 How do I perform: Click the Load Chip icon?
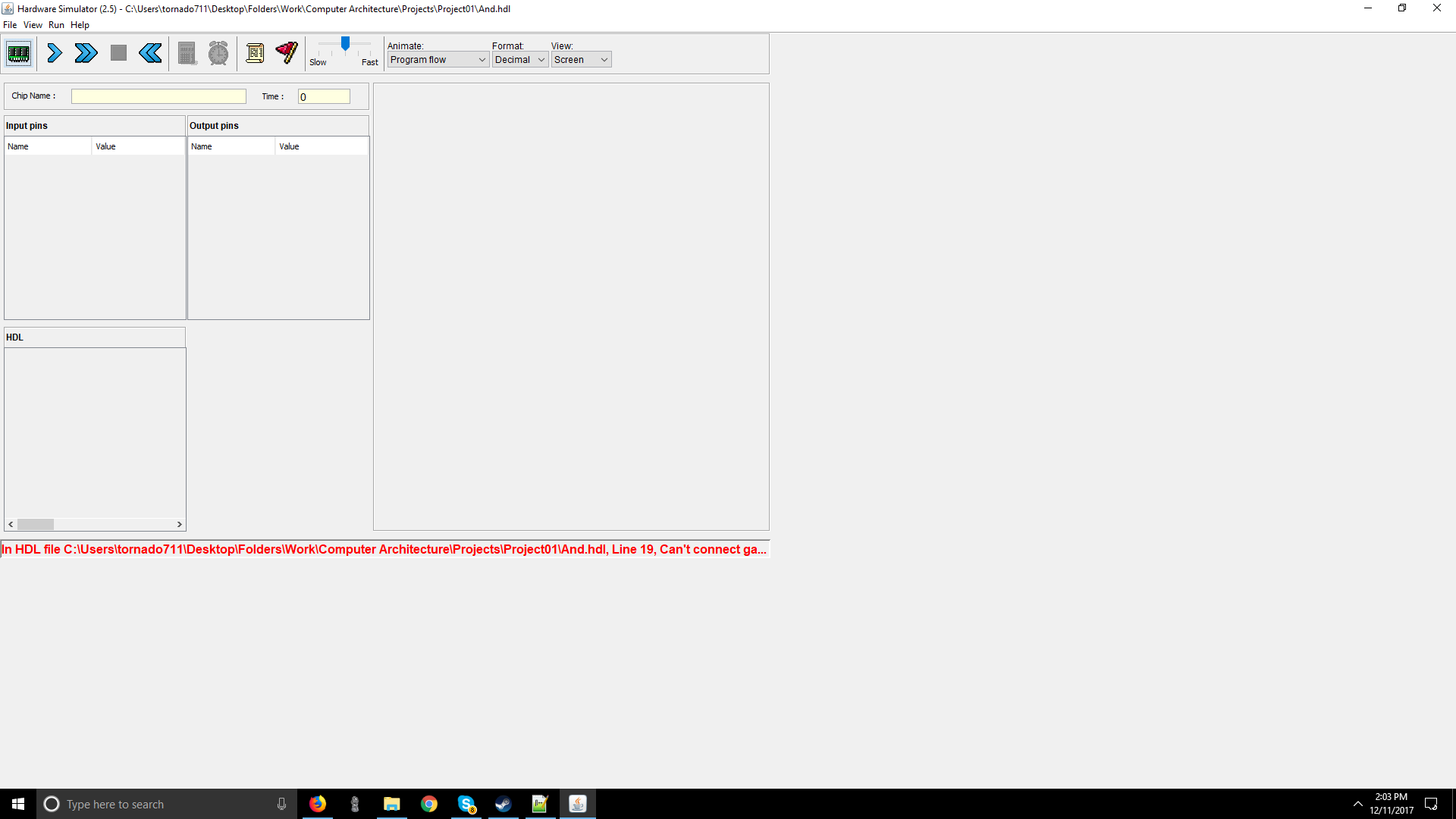pyautogui.click(x=18, y=54)
